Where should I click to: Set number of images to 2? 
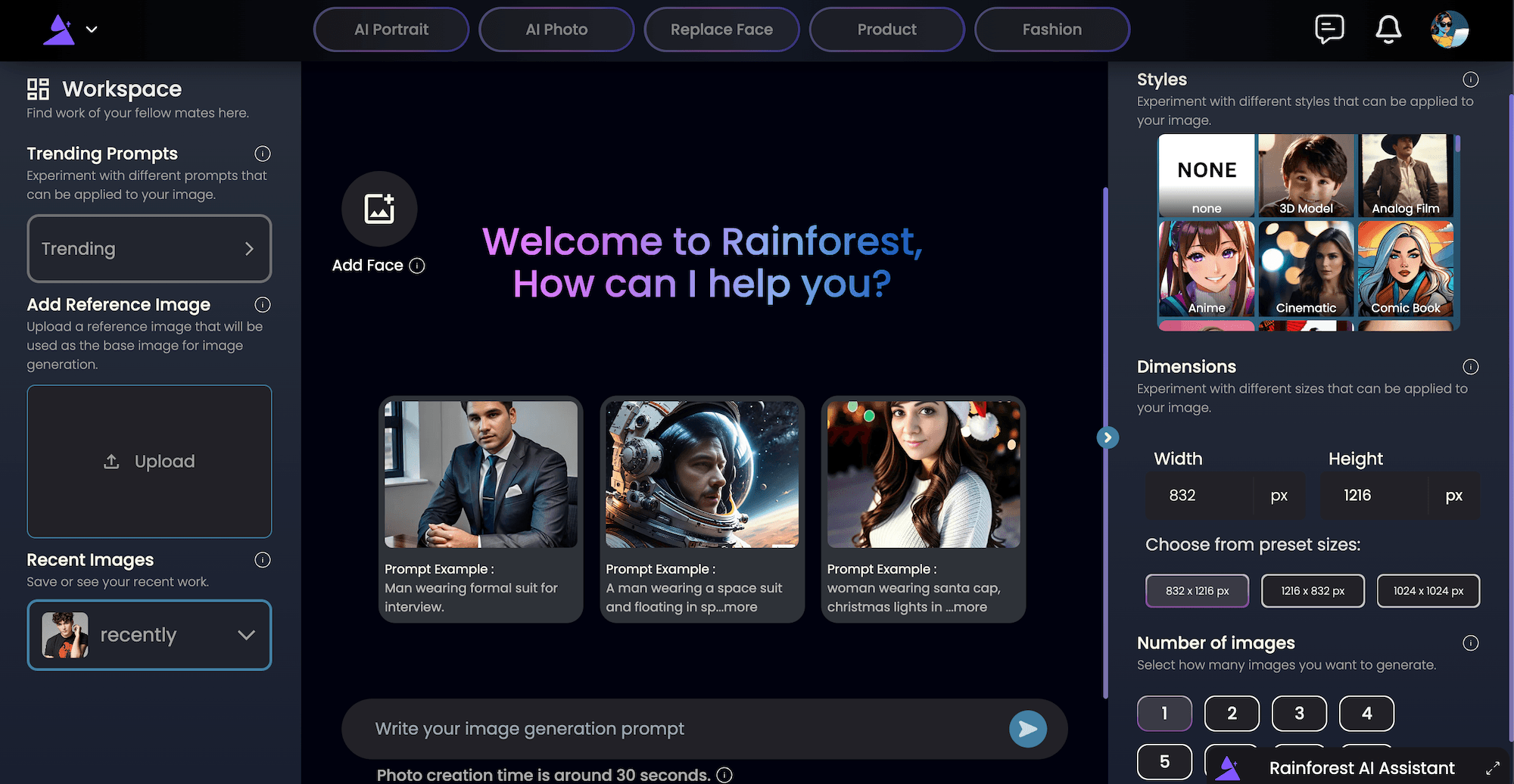(x=1232, y=714)
